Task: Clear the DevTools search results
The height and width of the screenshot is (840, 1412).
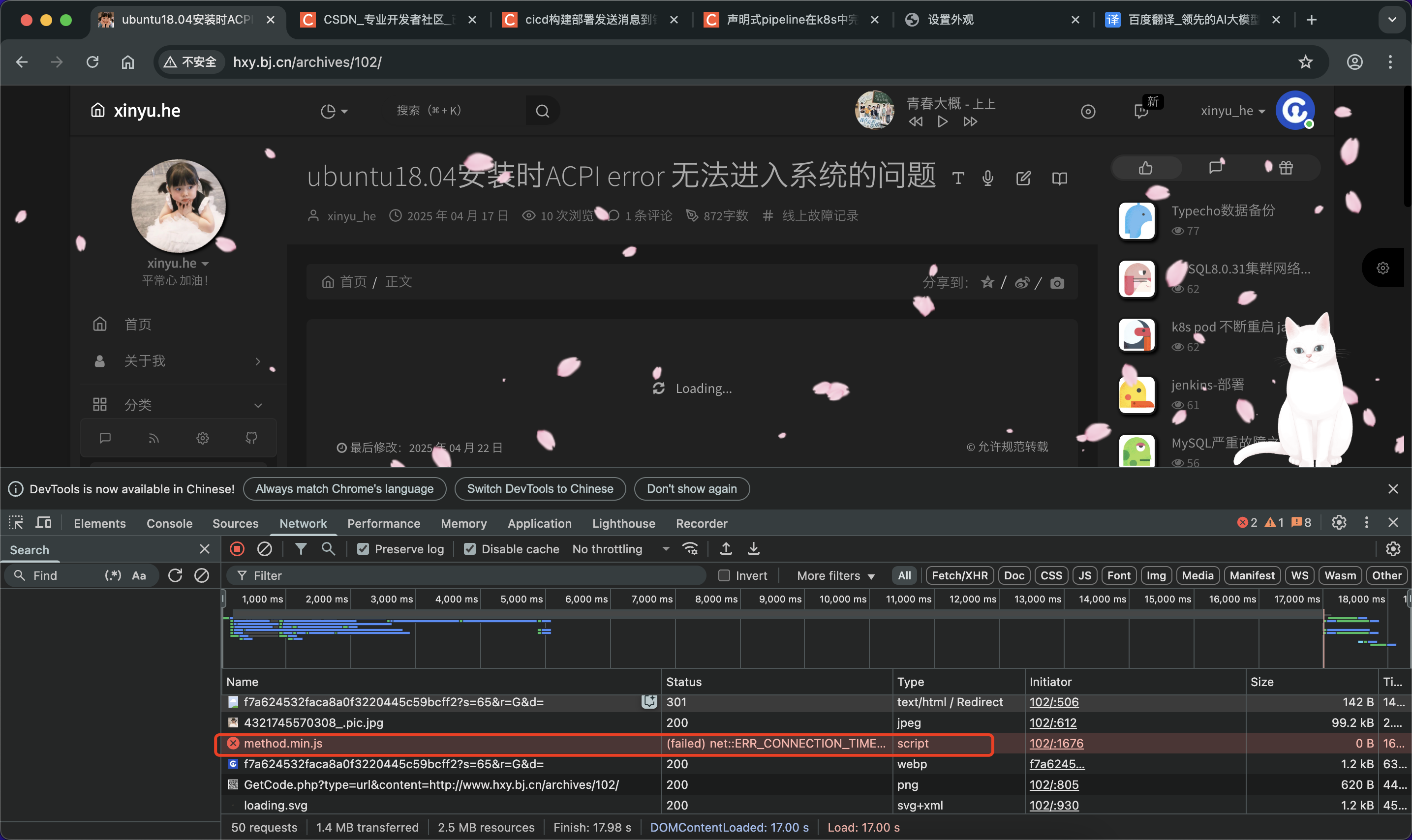Action: [x=202, y=575]
